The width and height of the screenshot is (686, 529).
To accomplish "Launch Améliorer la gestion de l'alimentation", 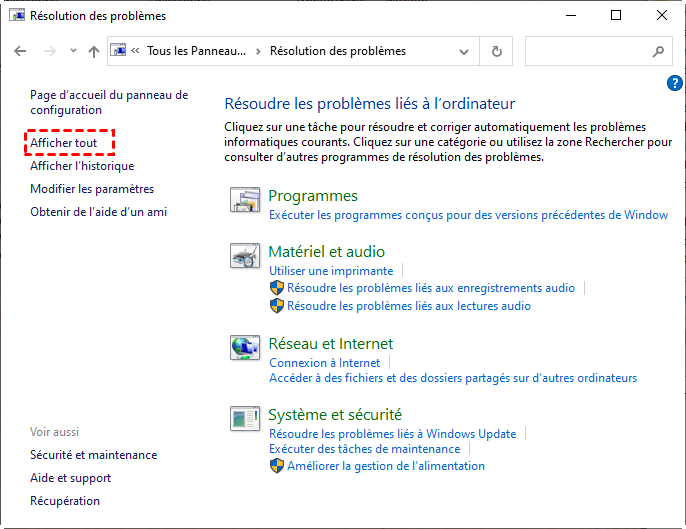I will coord(386,466).
